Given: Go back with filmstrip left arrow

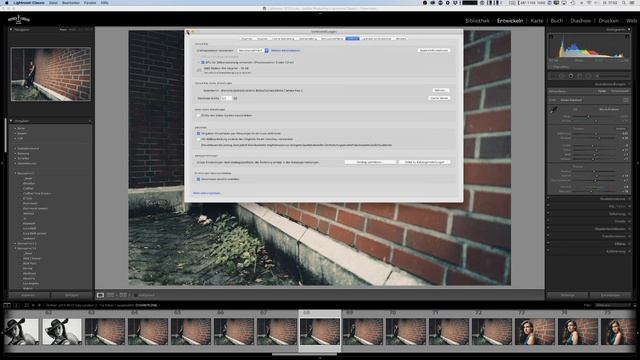Looking at the screenshot, I should (33, 305).
